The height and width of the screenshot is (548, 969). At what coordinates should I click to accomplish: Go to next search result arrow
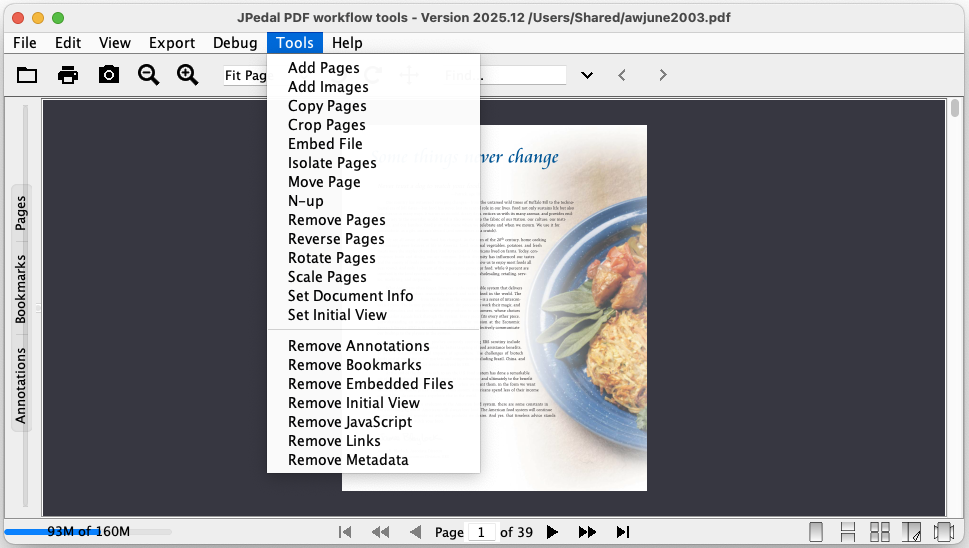[x=663, y=75]
